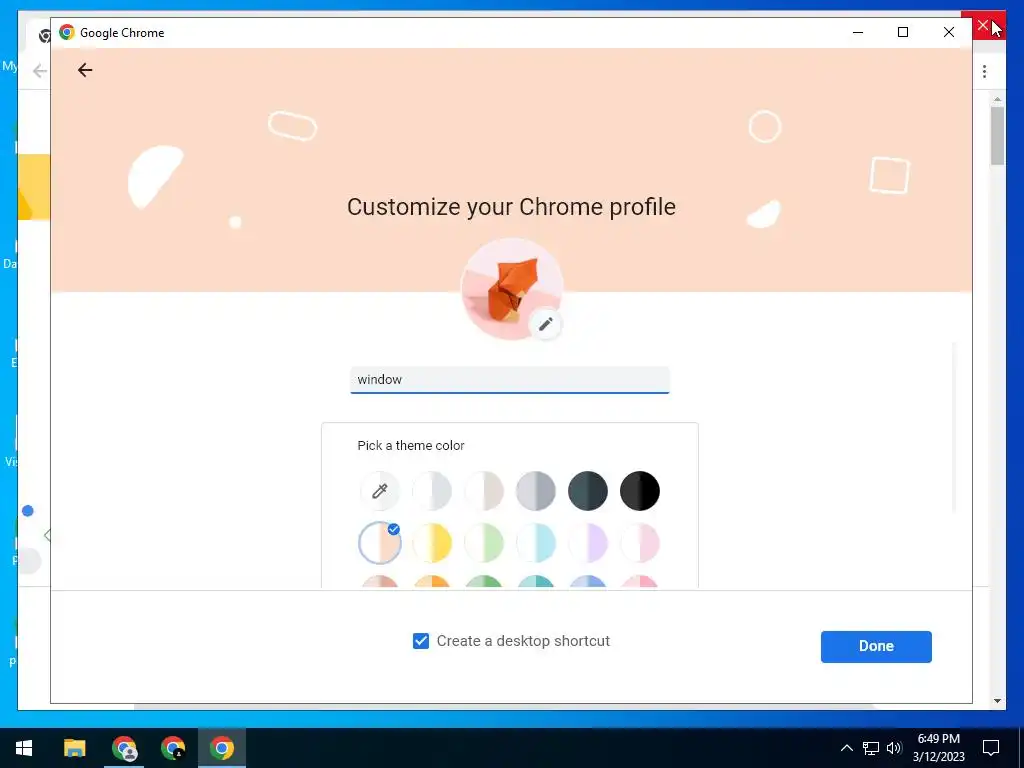The image size is (1024, 768).
Task: Open network status tray icon
Action: (871, 748)
